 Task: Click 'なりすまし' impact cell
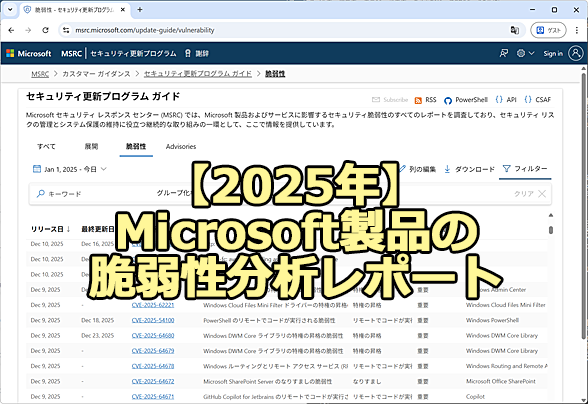(x=367, y=381)
